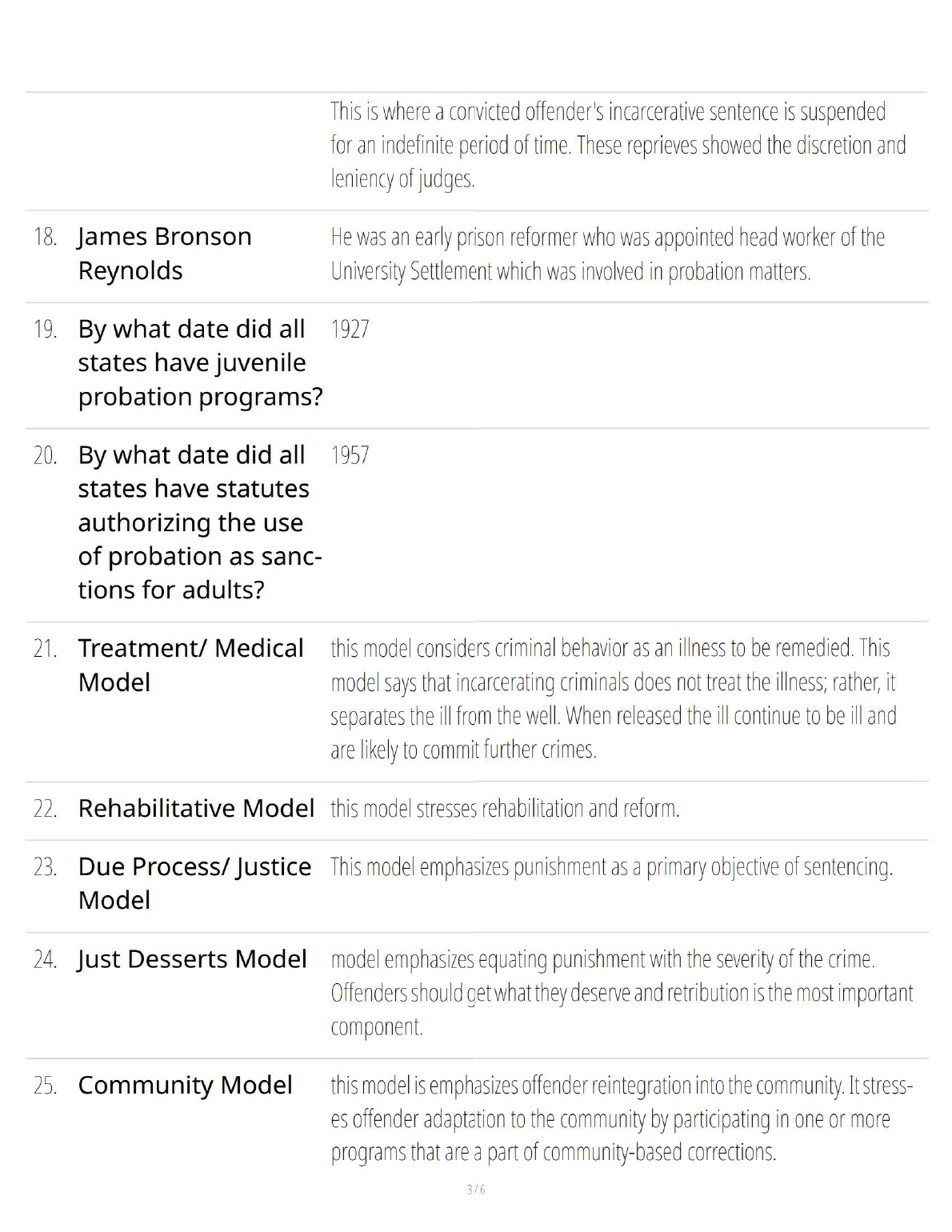Click the 3/6 page number indicator
The height and width of the screenshot is (1232, 952).
pos(476,1190)
